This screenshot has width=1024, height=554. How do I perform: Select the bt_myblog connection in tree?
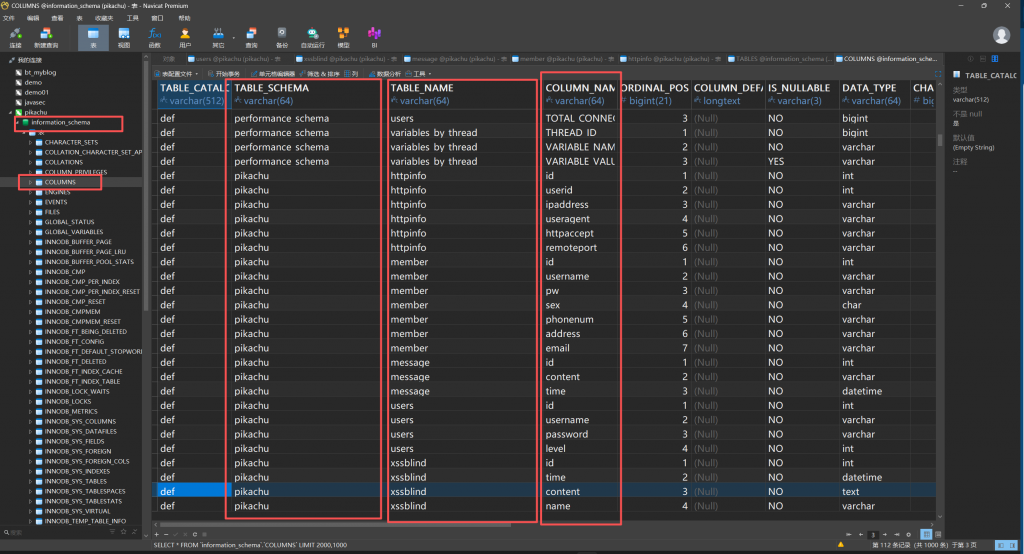tap(38, 72)
